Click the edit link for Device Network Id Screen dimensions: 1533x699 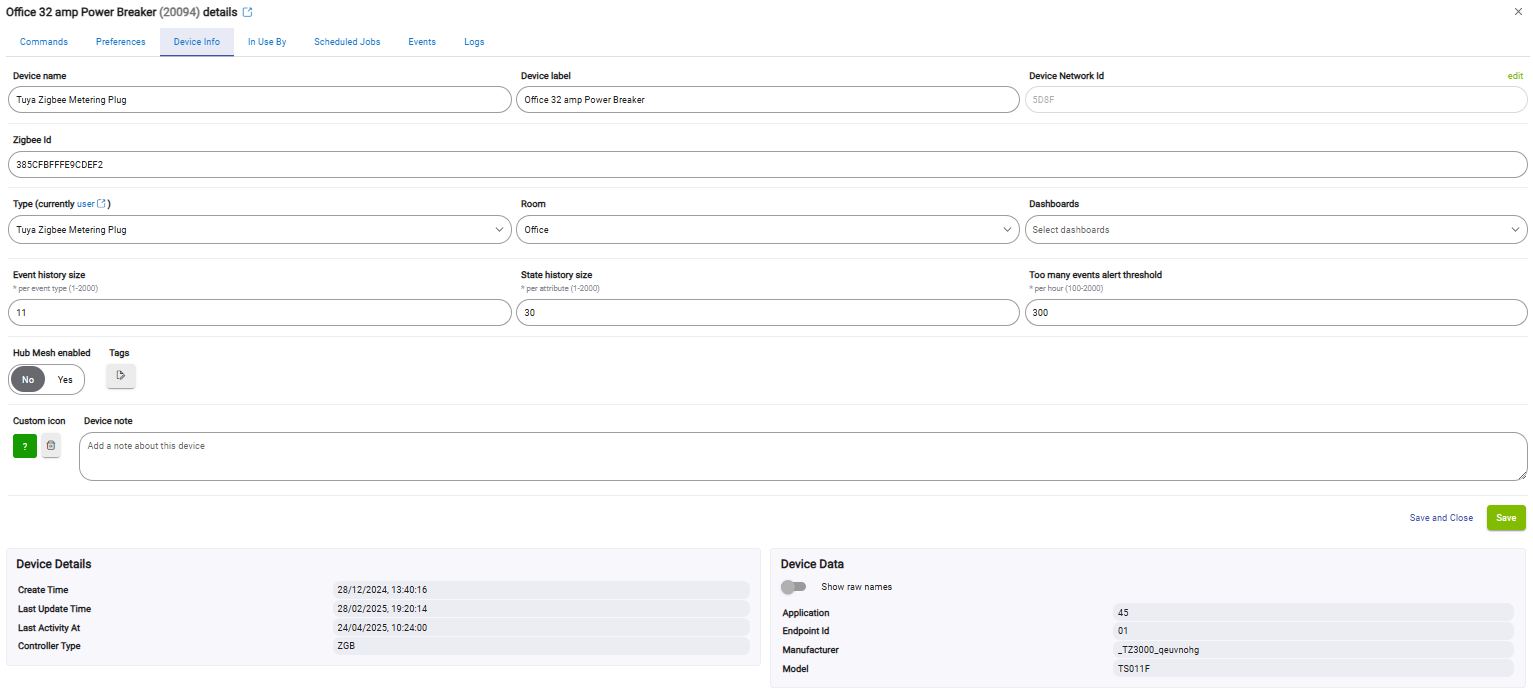point(1515,76)
